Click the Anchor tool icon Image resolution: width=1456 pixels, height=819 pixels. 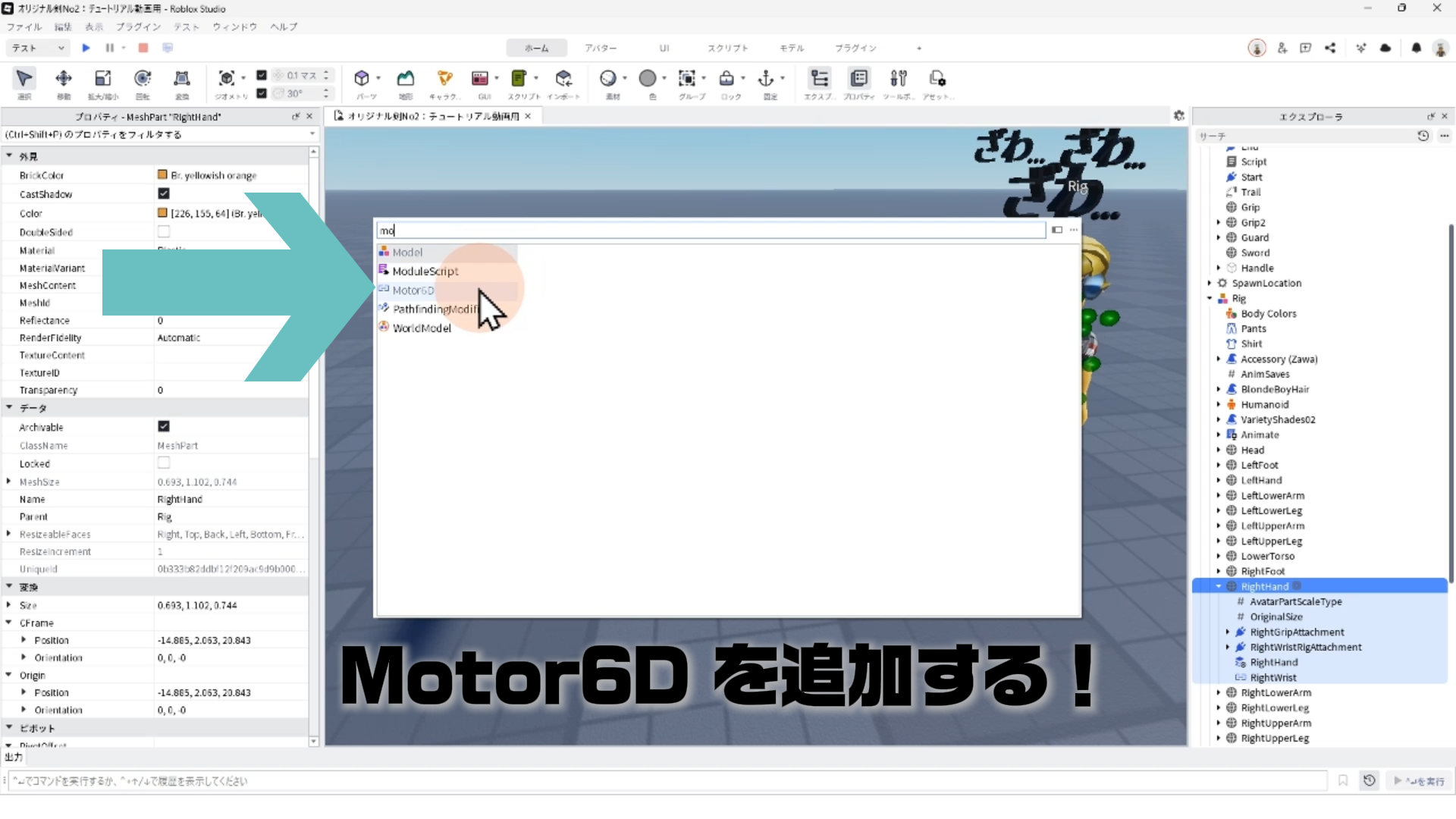pos(766,79)
